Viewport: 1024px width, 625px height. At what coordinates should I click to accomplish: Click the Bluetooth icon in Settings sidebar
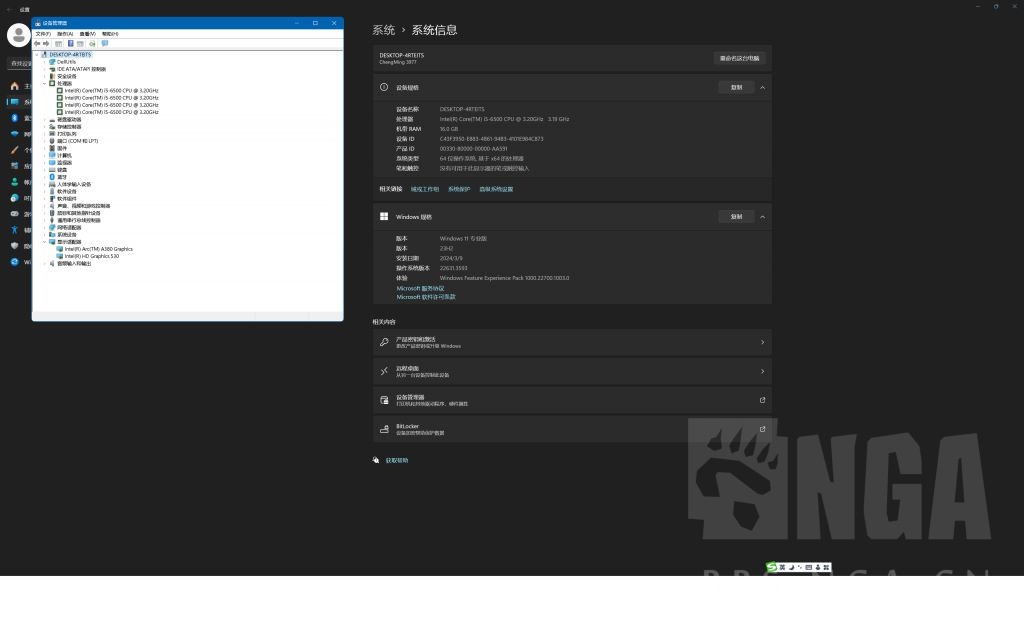(14, 118)
